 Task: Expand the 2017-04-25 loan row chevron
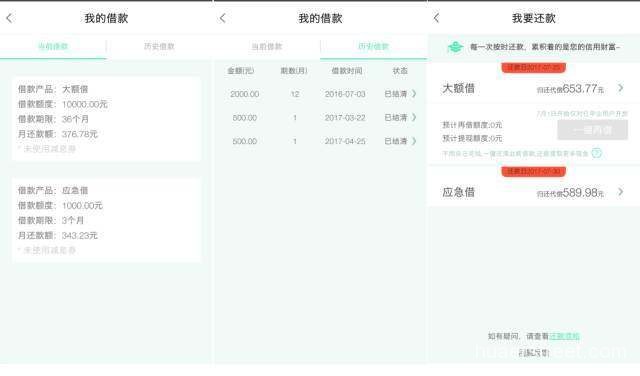coord(414,141)
